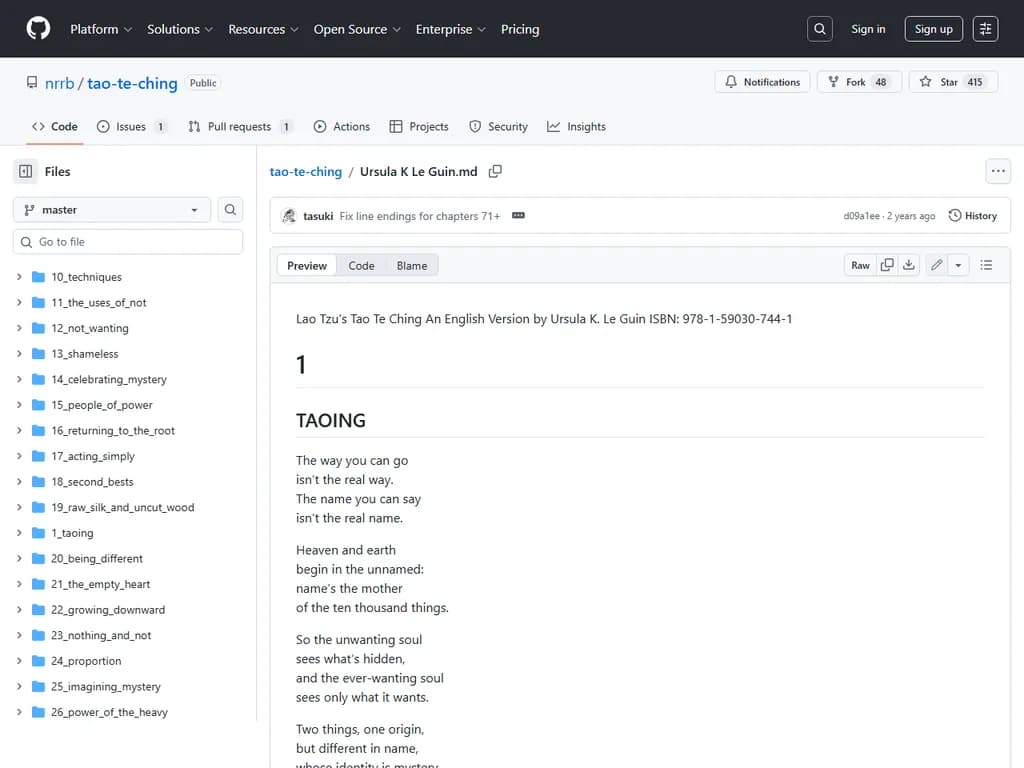
Task: Open the search magnifier in header
Action: click(820, 29)
